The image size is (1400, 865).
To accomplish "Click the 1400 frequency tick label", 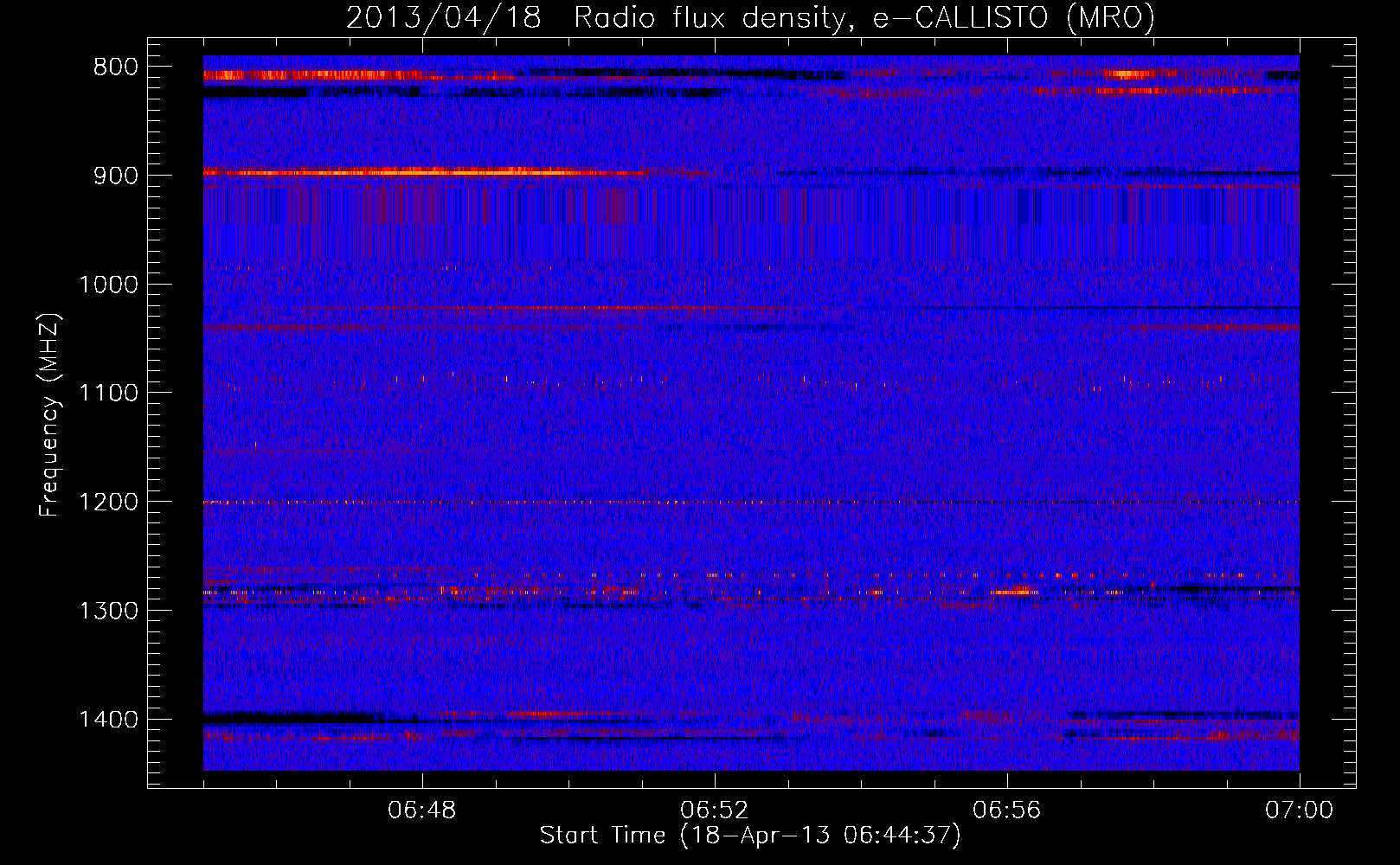I will [x=109, y=720].
